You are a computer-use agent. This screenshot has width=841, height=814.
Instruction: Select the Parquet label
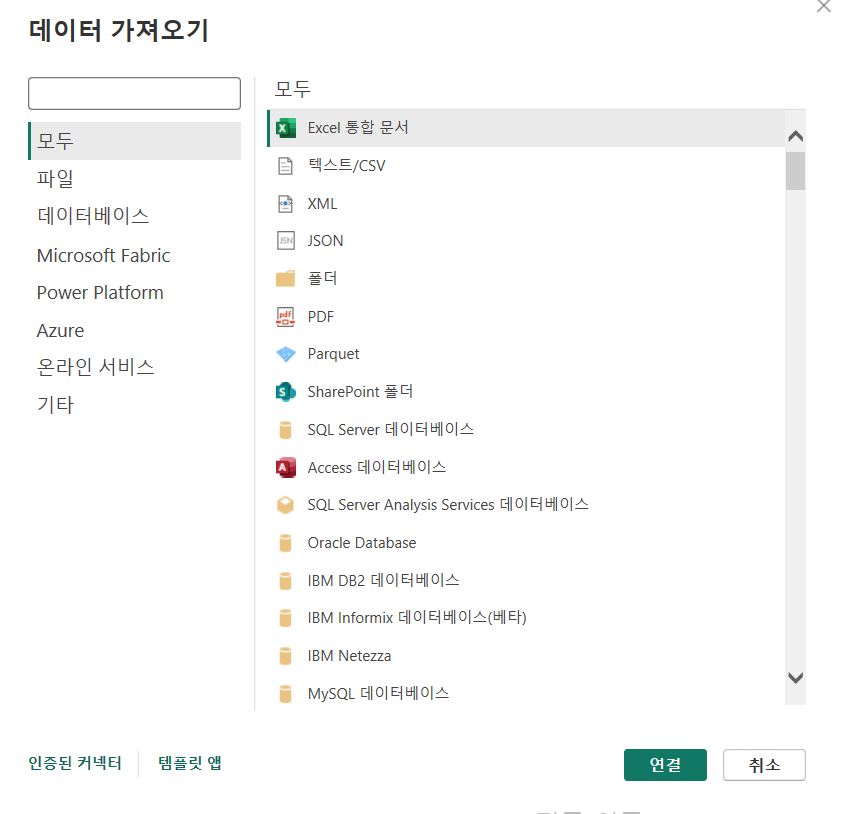coord(333,354)
